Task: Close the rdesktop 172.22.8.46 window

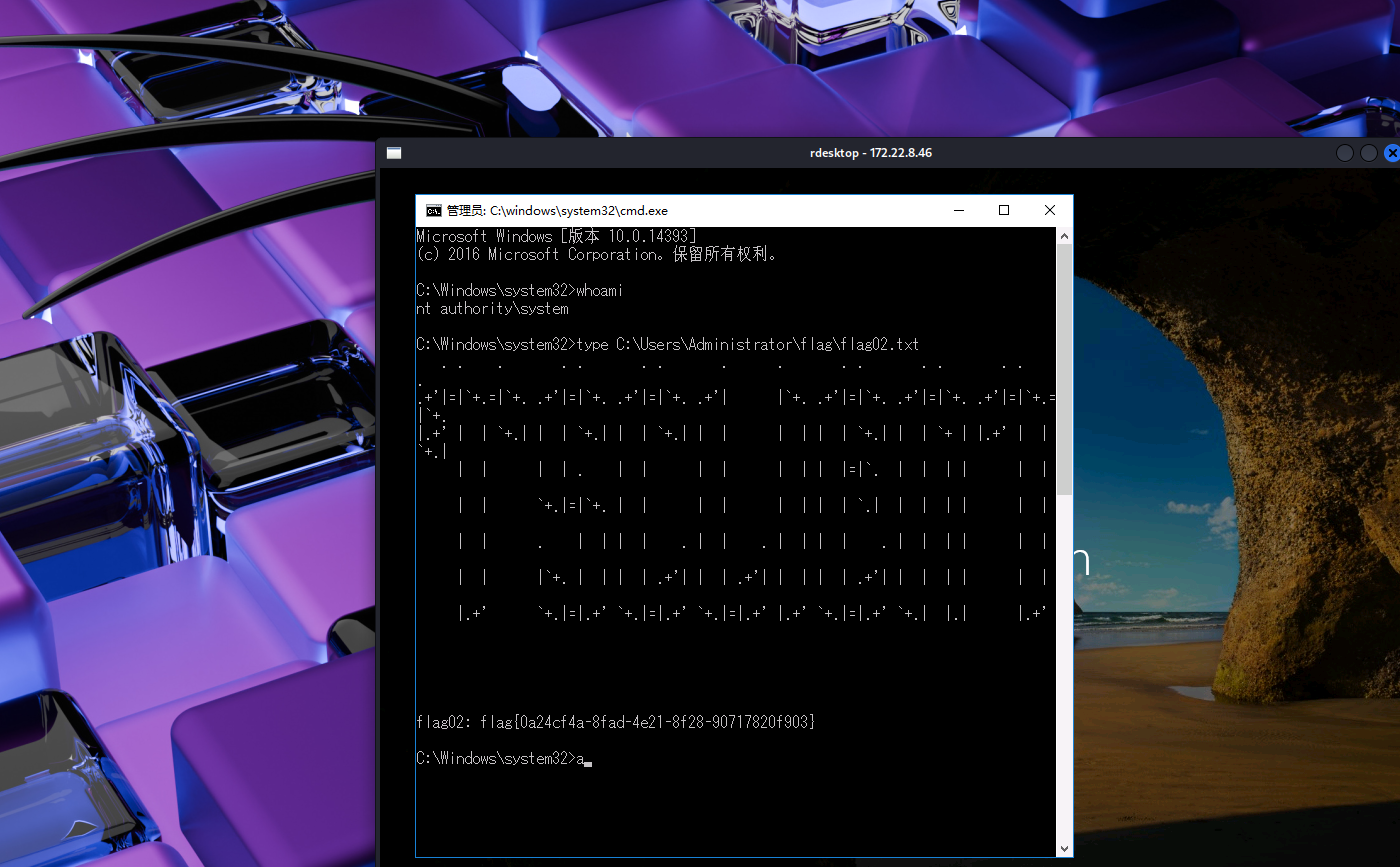Action: tap(1392, 153)
